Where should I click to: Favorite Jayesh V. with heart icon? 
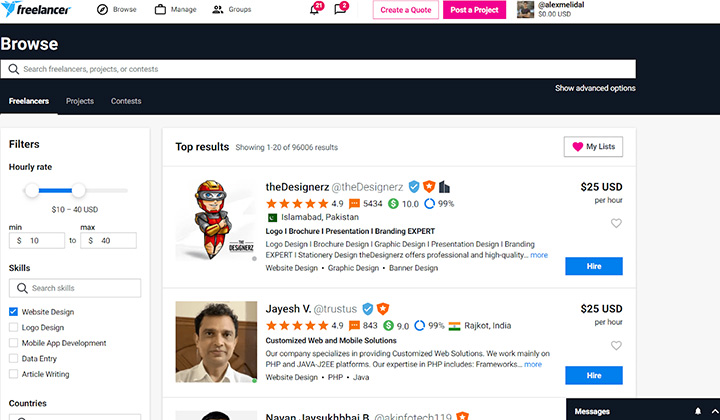[616, 345]
